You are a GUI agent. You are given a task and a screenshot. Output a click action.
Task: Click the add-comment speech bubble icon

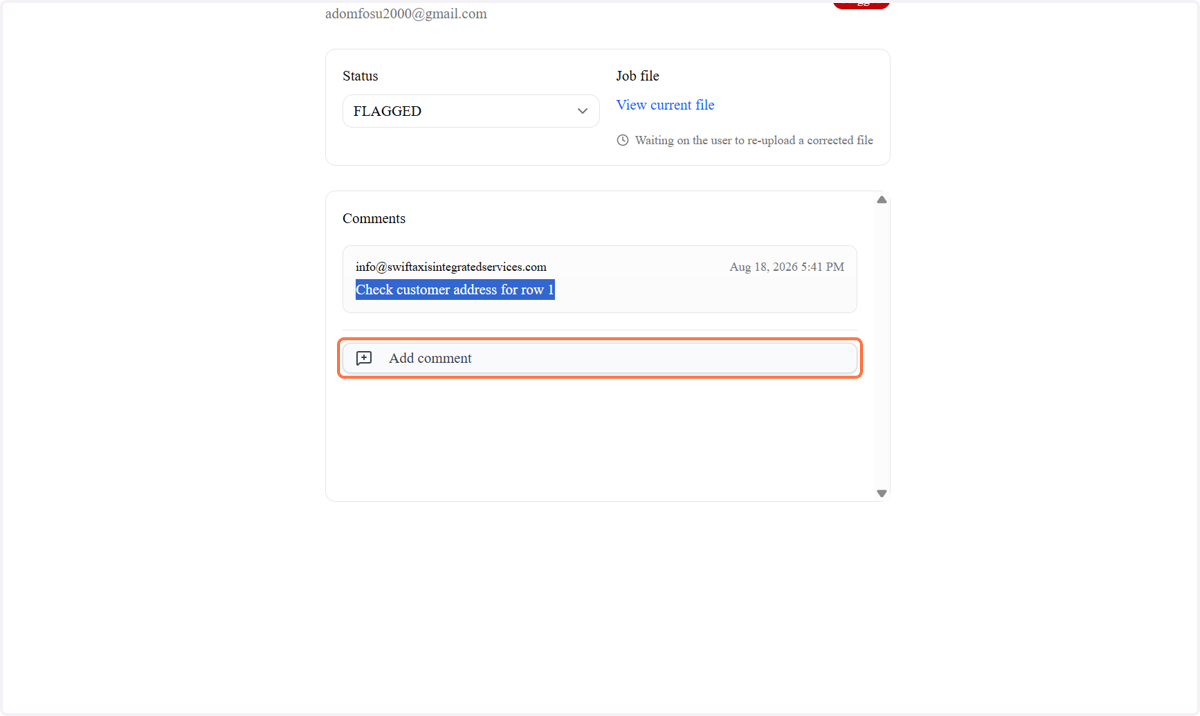coord(364,358)
